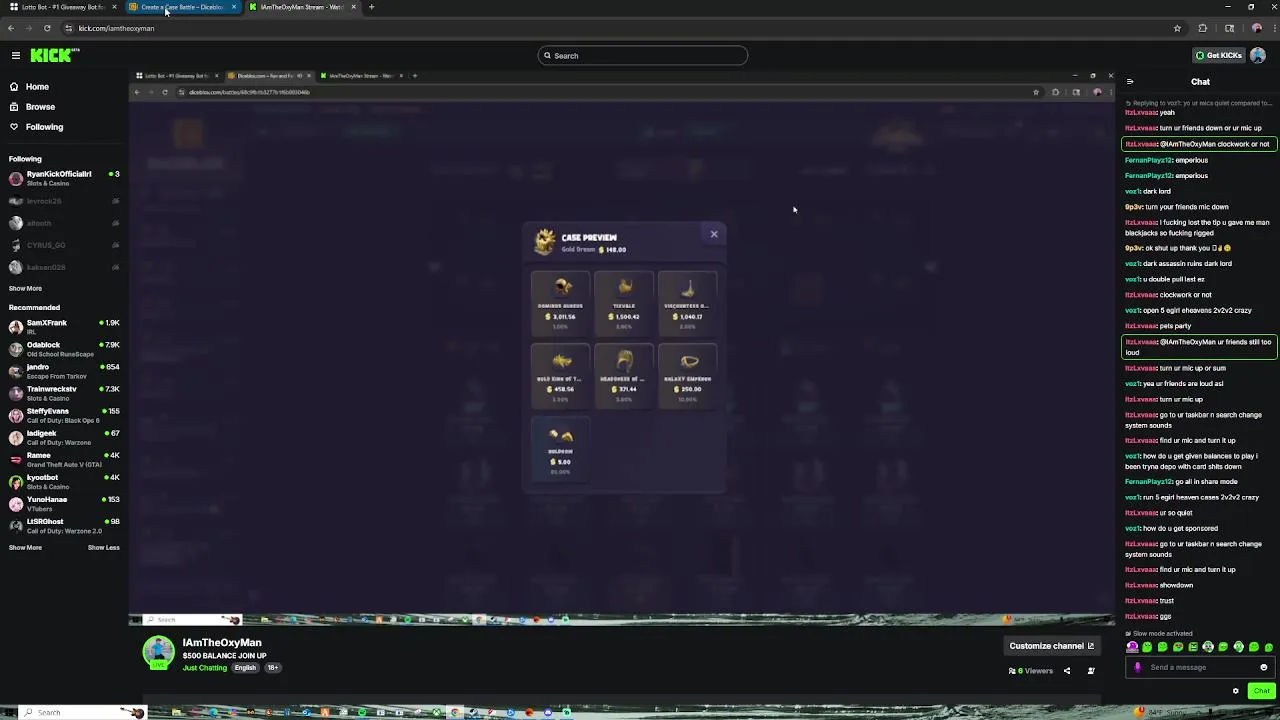The width and height of the screenshot is (1280, 720).
Task: Collapse recommended with Show Less
Action: pos(103,547)
